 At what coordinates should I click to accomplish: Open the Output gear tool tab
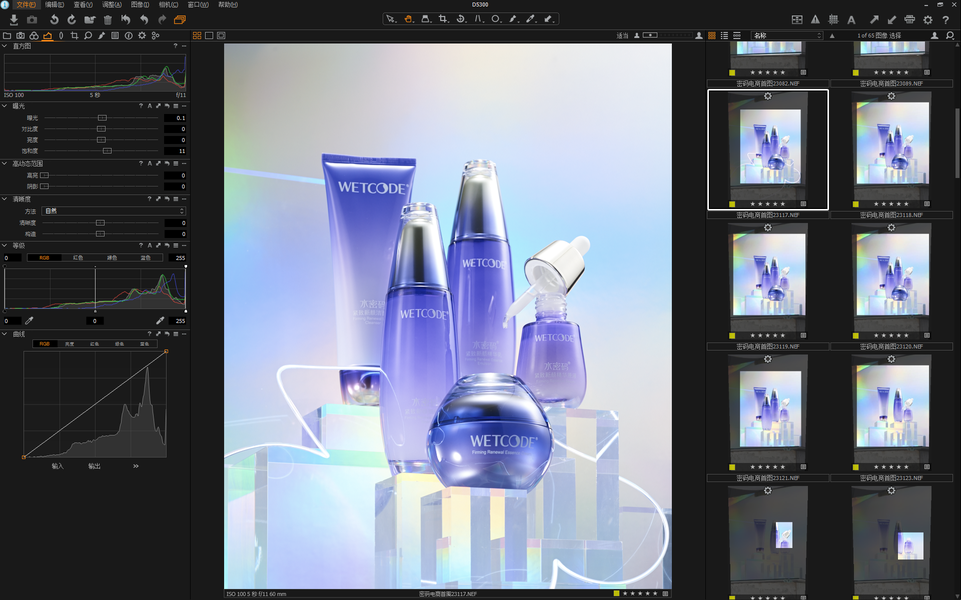tap(142, 36)
